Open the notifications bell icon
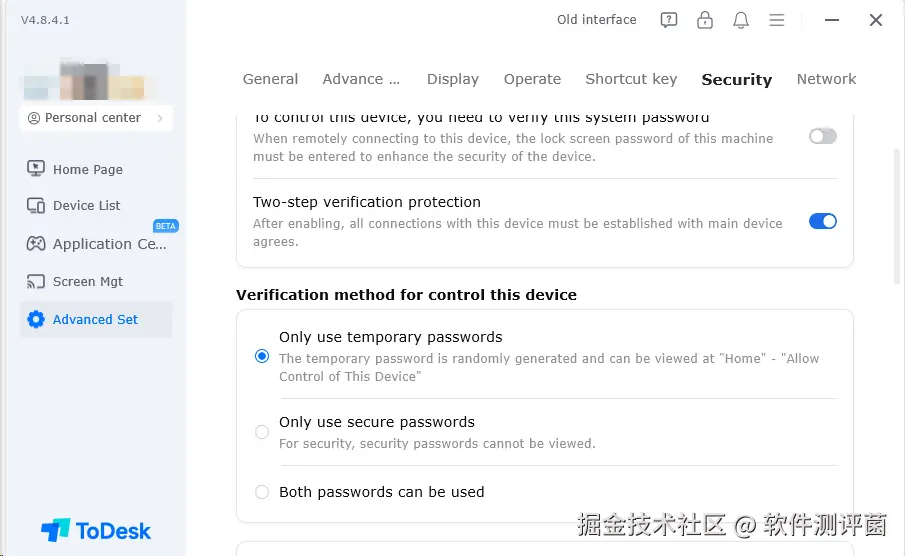The image size is (905, 556). pyautogui.click(x=741, y=20)
